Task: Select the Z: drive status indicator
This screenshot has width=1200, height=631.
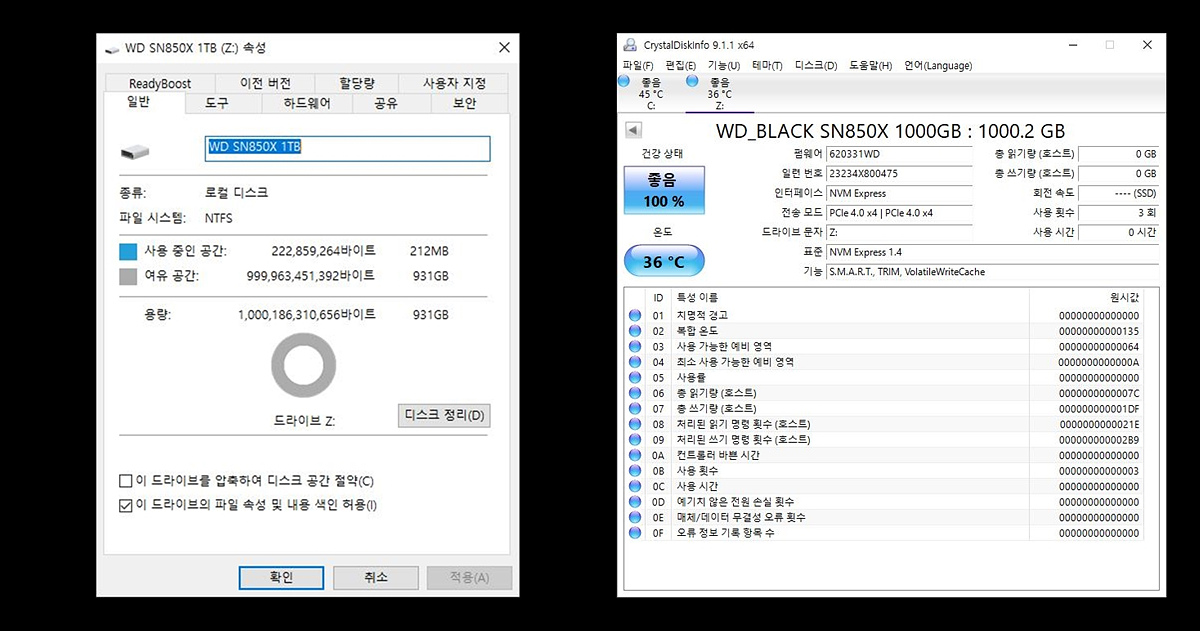Action: (x=692, y=81)
